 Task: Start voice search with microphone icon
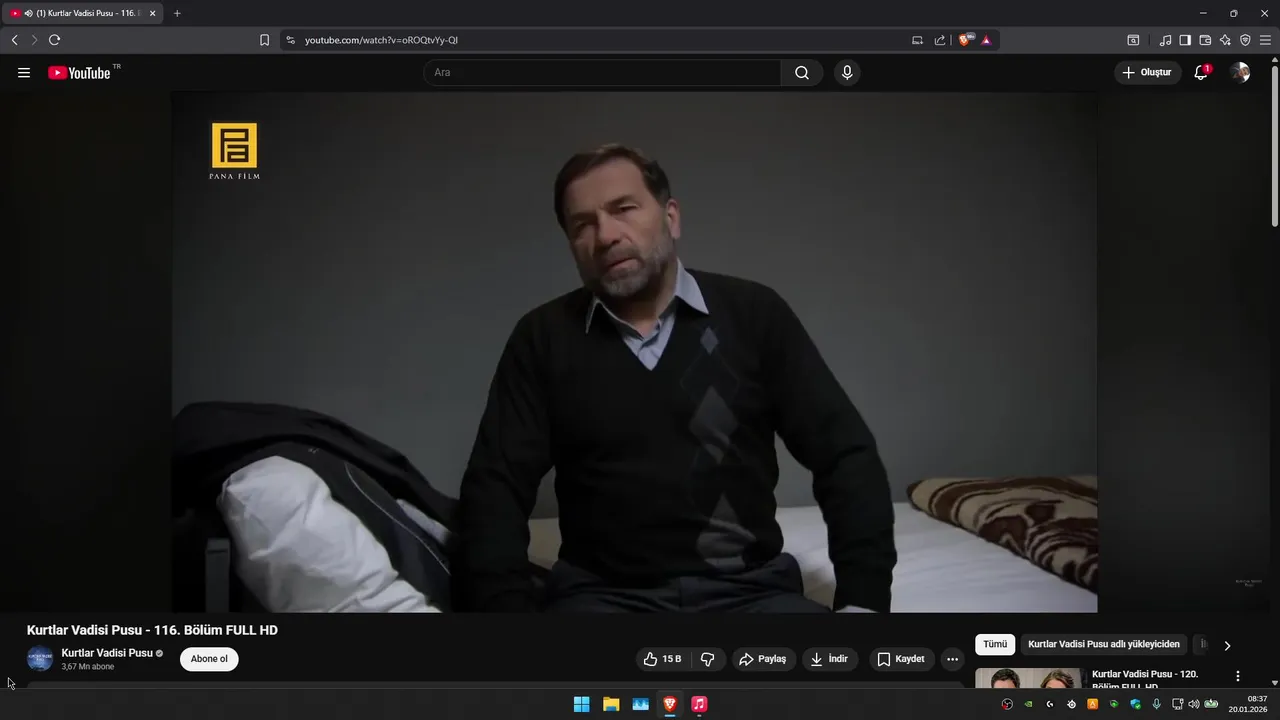click(x=847, y=73)
